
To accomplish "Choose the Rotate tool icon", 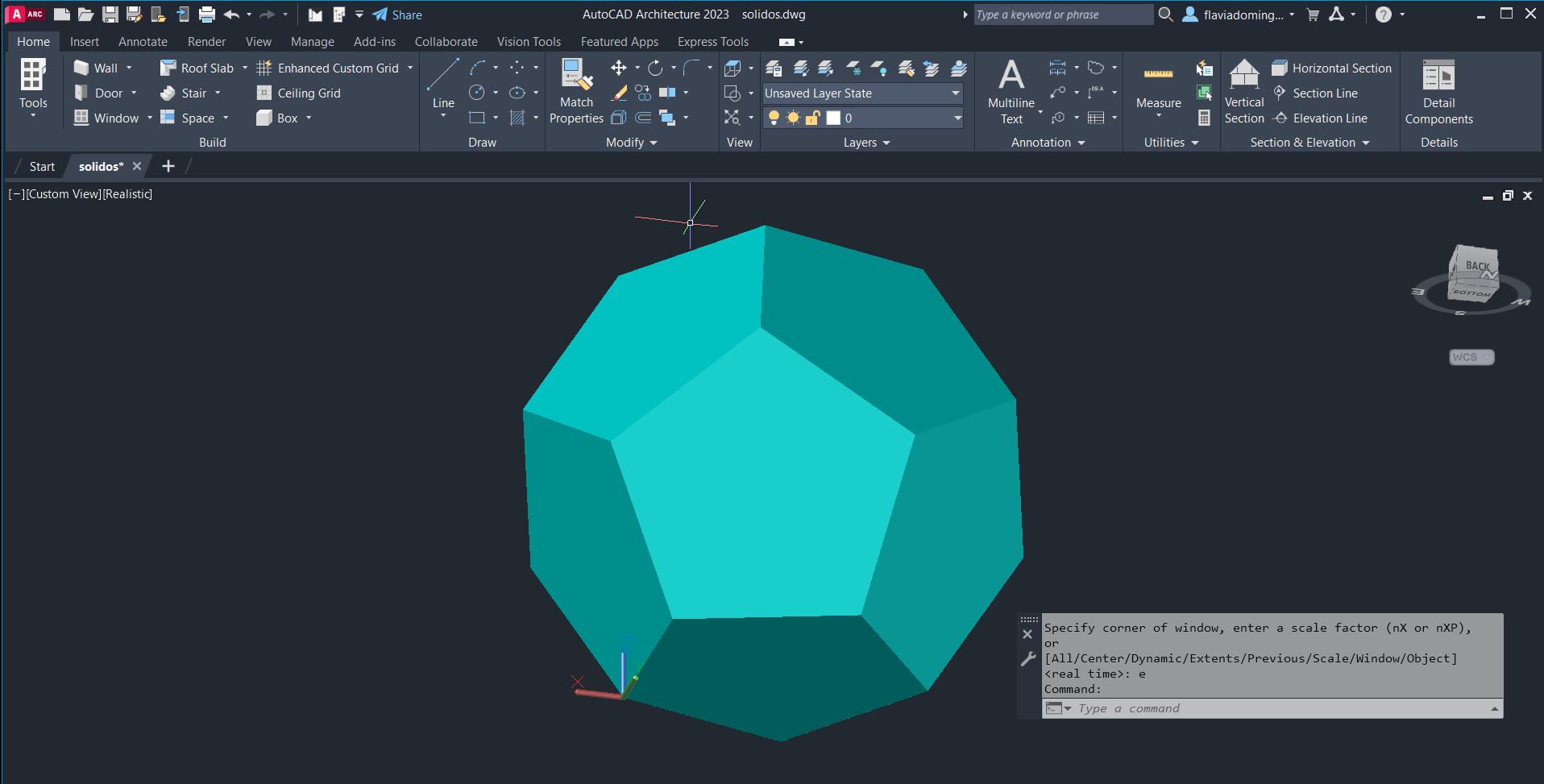I will click(655, 68).
